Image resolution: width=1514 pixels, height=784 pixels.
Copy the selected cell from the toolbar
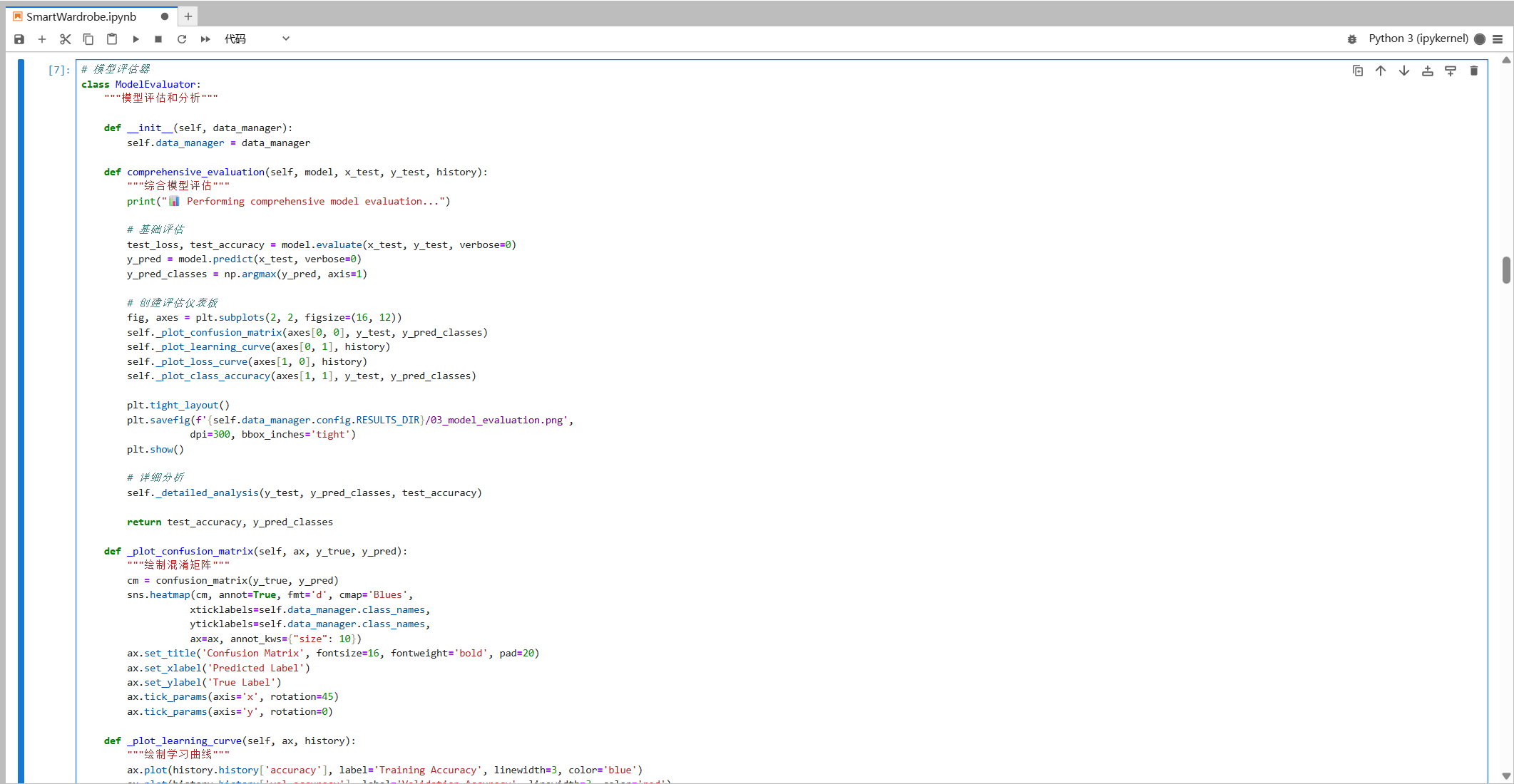[x=88, y=39]
